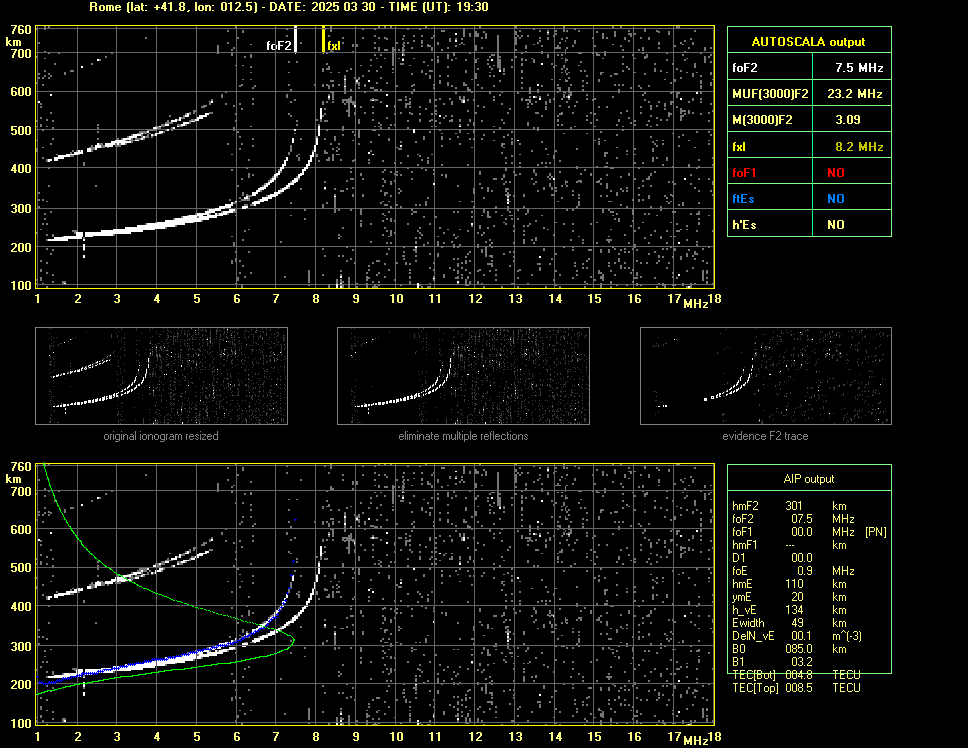Click the foF2 value 7.5 MHz
This screenshot has width=968, height=748.
[859, 68]
